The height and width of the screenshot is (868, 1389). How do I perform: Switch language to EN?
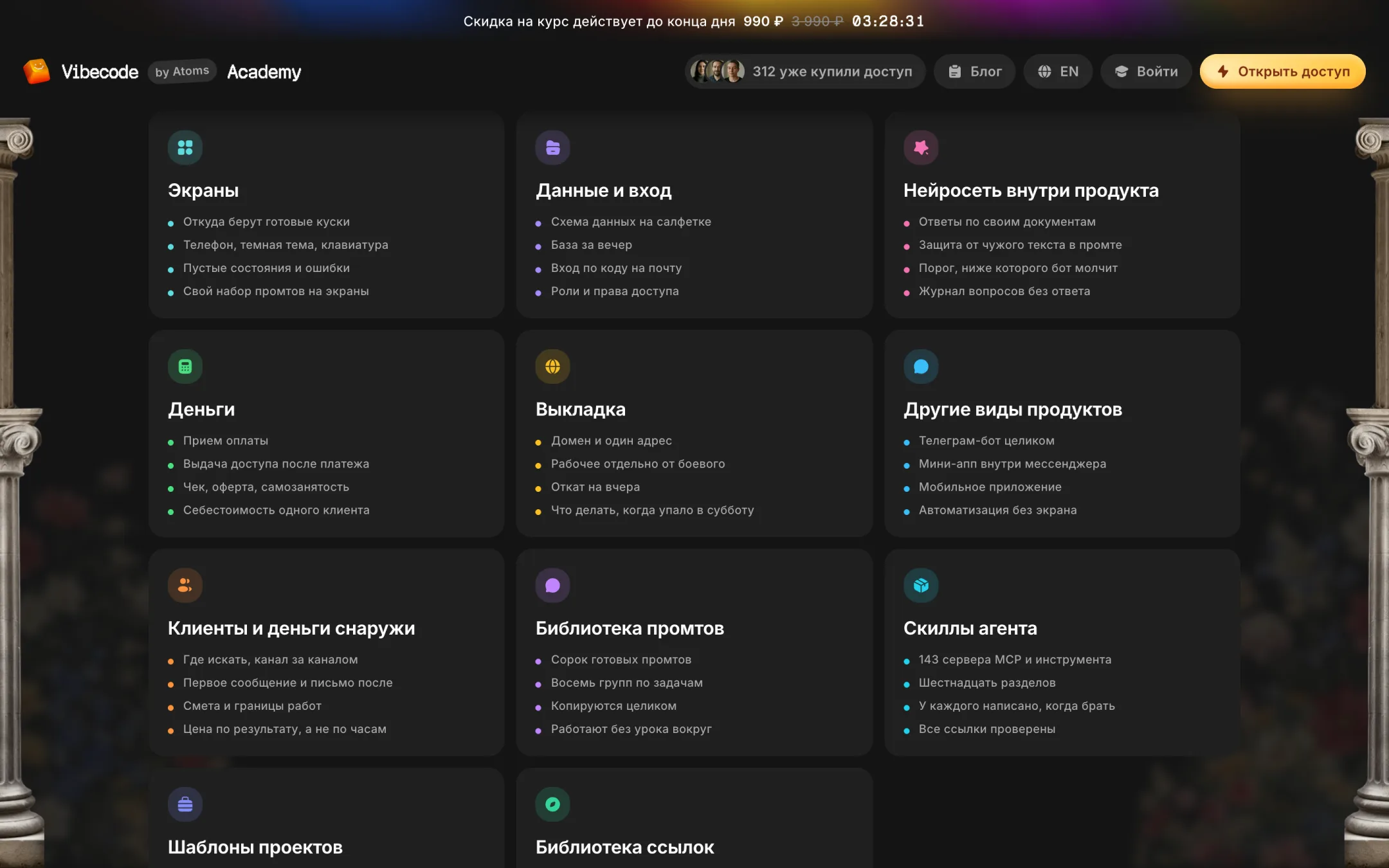click(x=1058, y=71)
